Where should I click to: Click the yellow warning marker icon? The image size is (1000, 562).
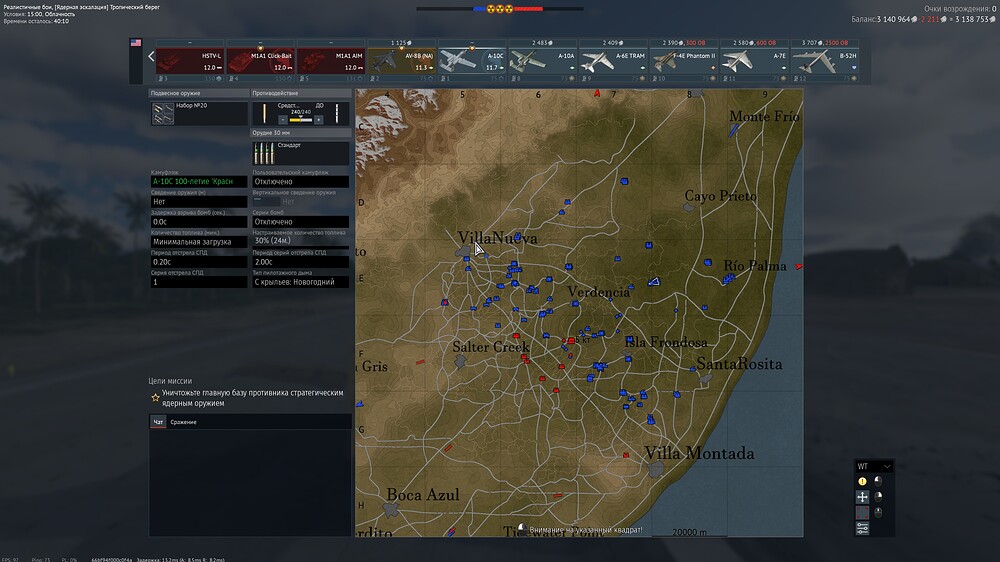pyautogui.click(x=862, y=481)
